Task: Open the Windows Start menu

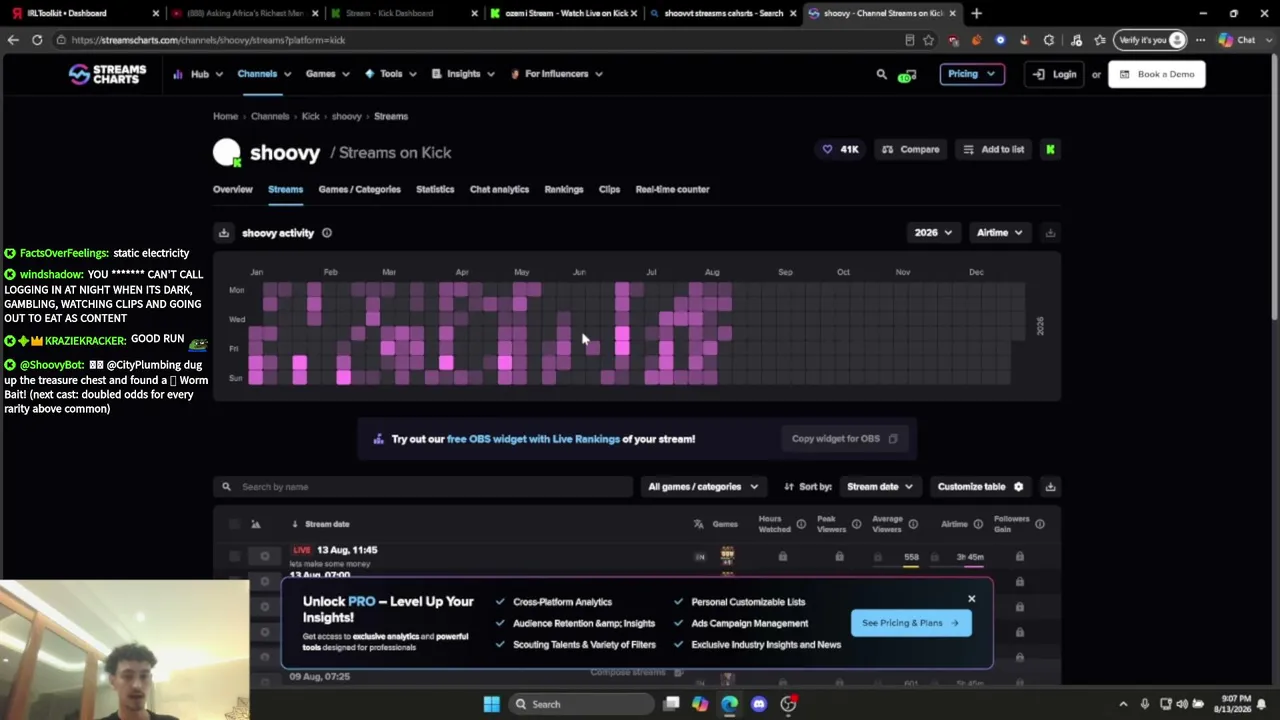Action: (491, 704)
